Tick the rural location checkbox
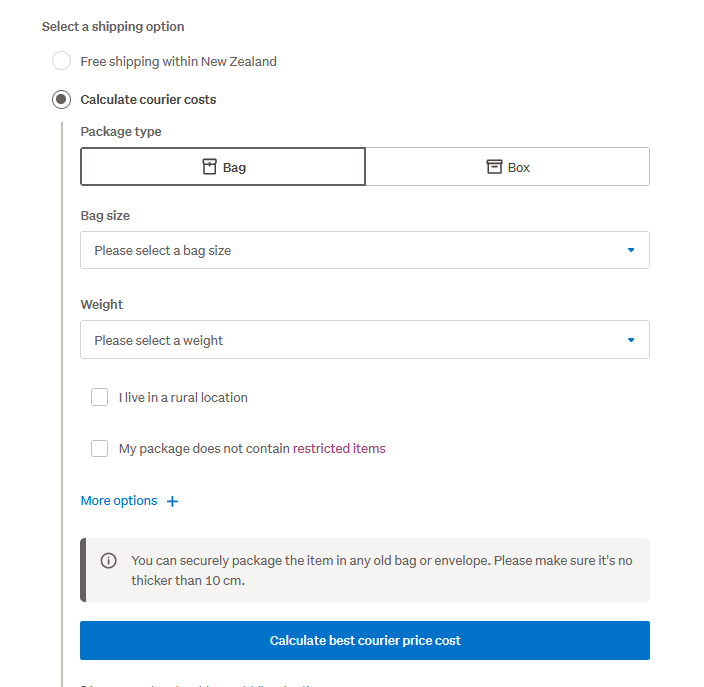704x687 pixels. point(100,397)
